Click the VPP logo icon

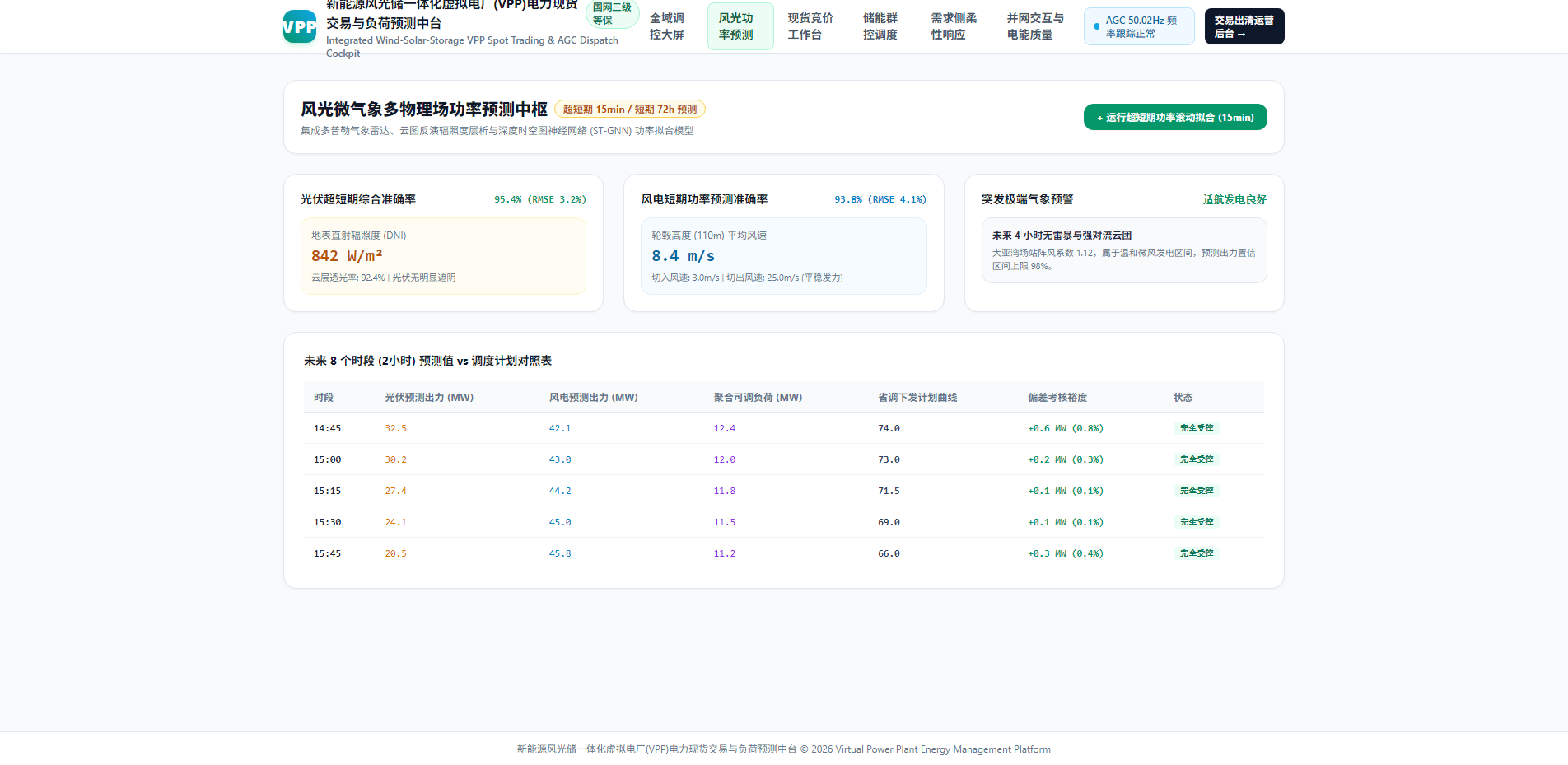(300, 26)
